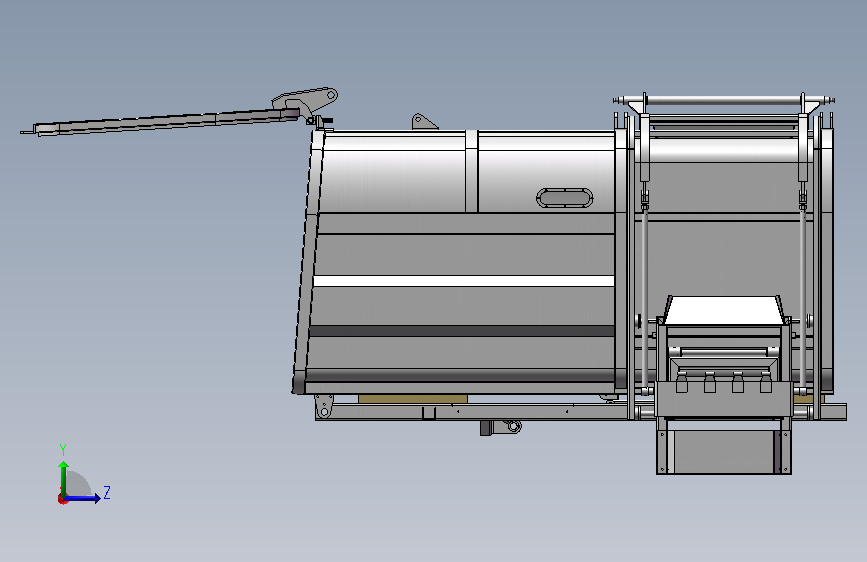Screen dimensions: 867x562
Task: Select the hinge bracket with hole above the arm
Action: pos(305,99)
